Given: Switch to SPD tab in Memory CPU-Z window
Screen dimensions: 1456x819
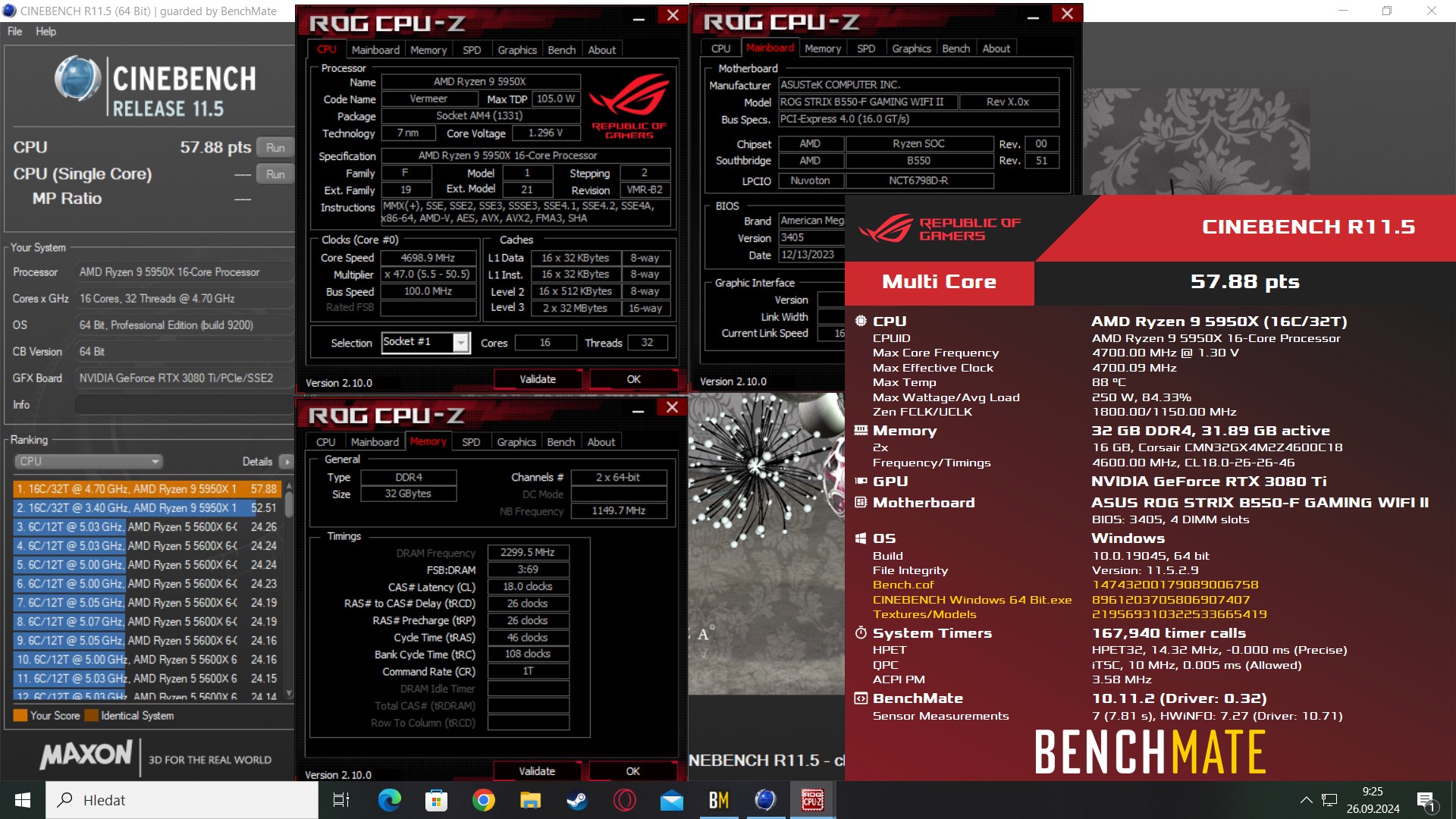Looking at the screenshot, I should (x=471, y=441).
